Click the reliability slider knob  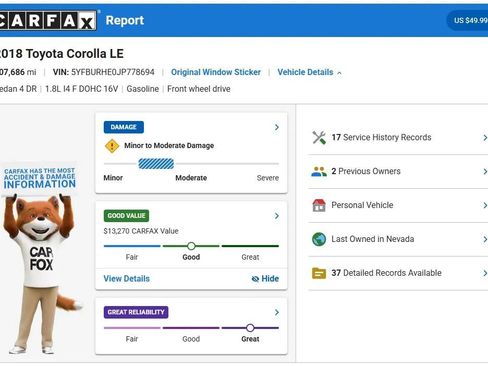250,328
